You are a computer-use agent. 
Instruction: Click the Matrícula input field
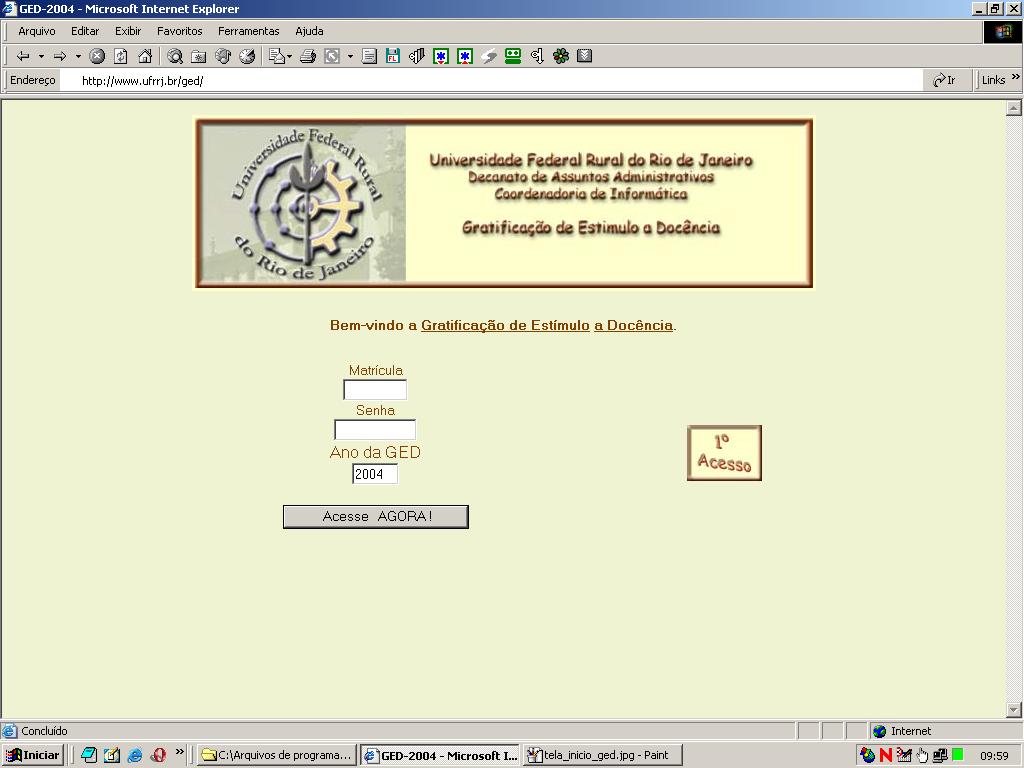point(375,390)
